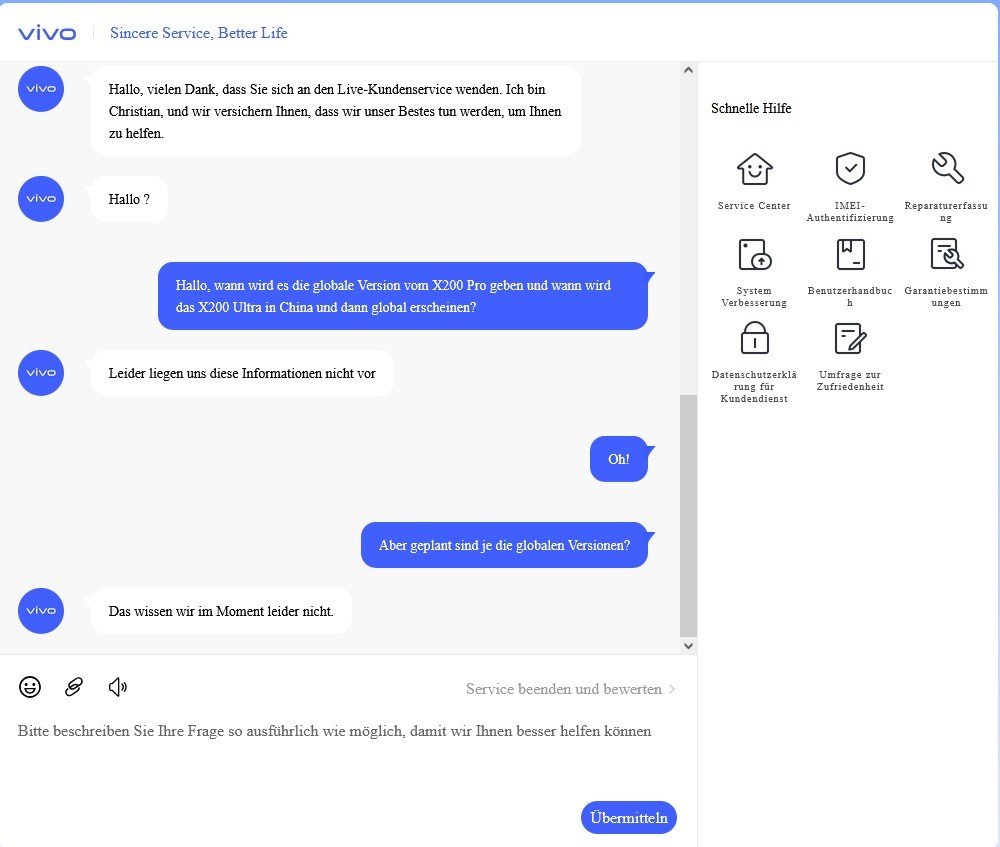The image size is (1000, 847).
Task: Click the 'Garantiebestimmungen' label
Action: [946, 297]
